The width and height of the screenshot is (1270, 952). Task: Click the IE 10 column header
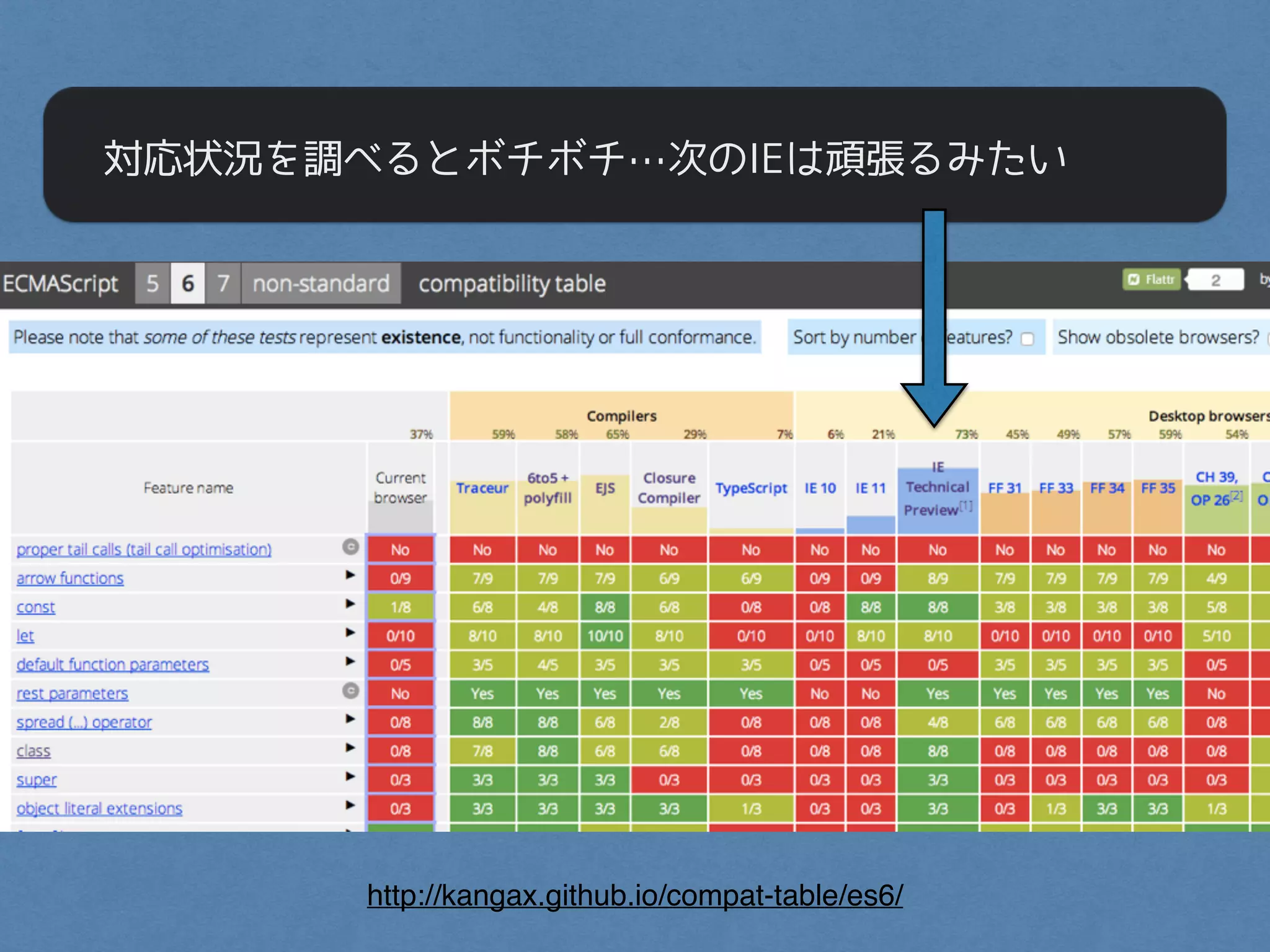click(820, 488)
